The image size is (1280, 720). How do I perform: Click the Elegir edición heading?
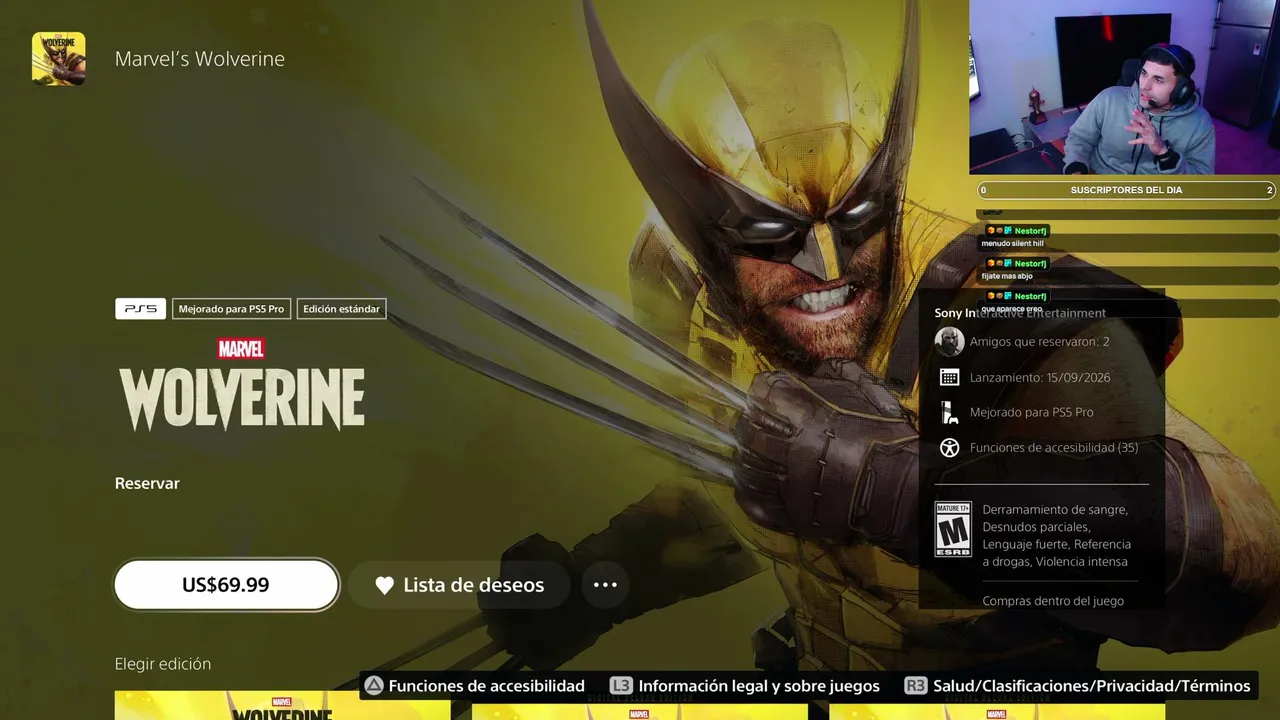pyautogui.click(x=163, y=664)
